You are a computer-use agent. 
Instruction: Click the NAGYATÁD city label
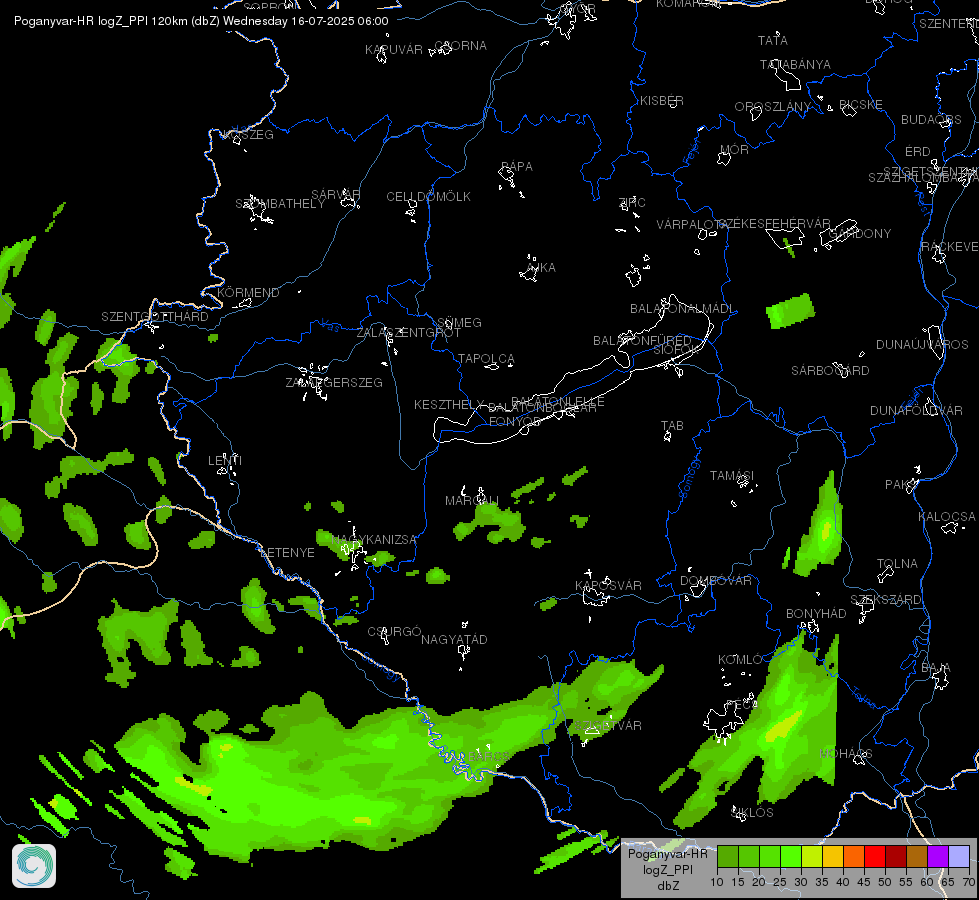pos(454,640)
